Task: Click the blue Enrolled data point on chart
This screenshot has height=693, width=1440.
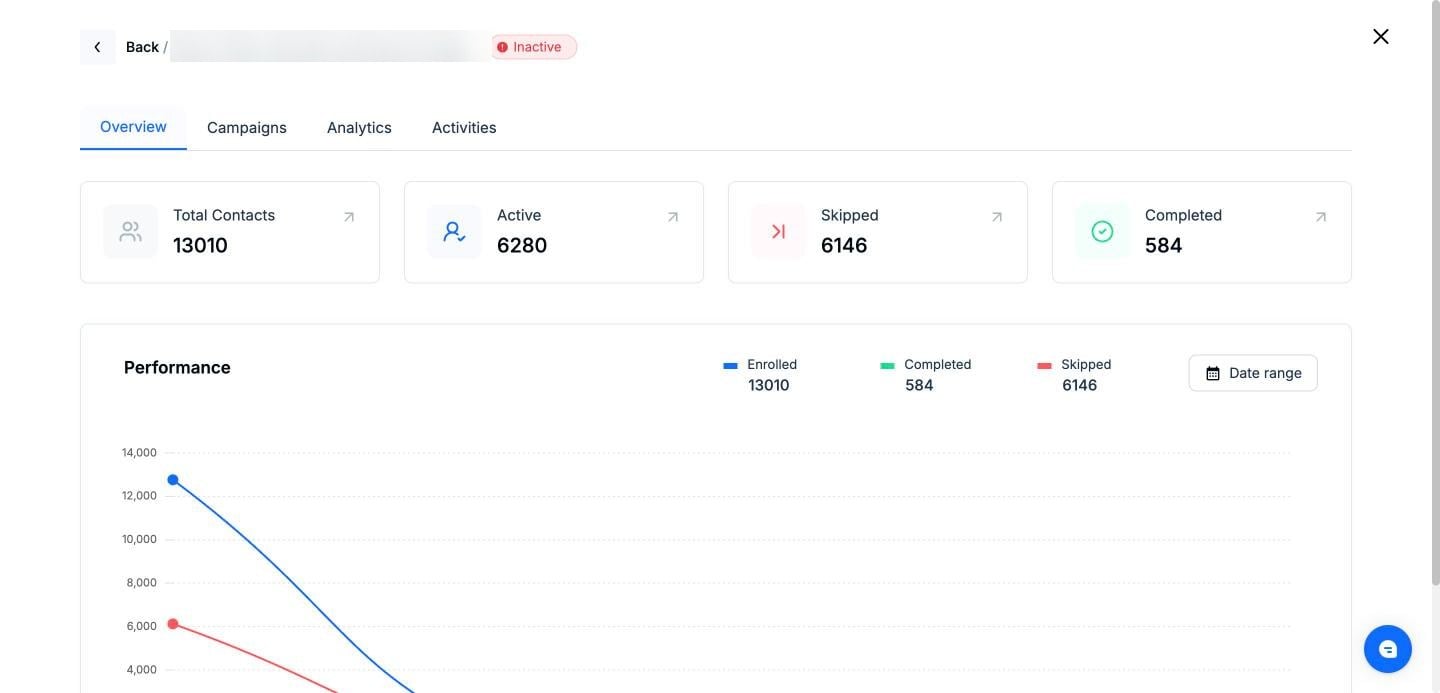Action: [173, 480]
